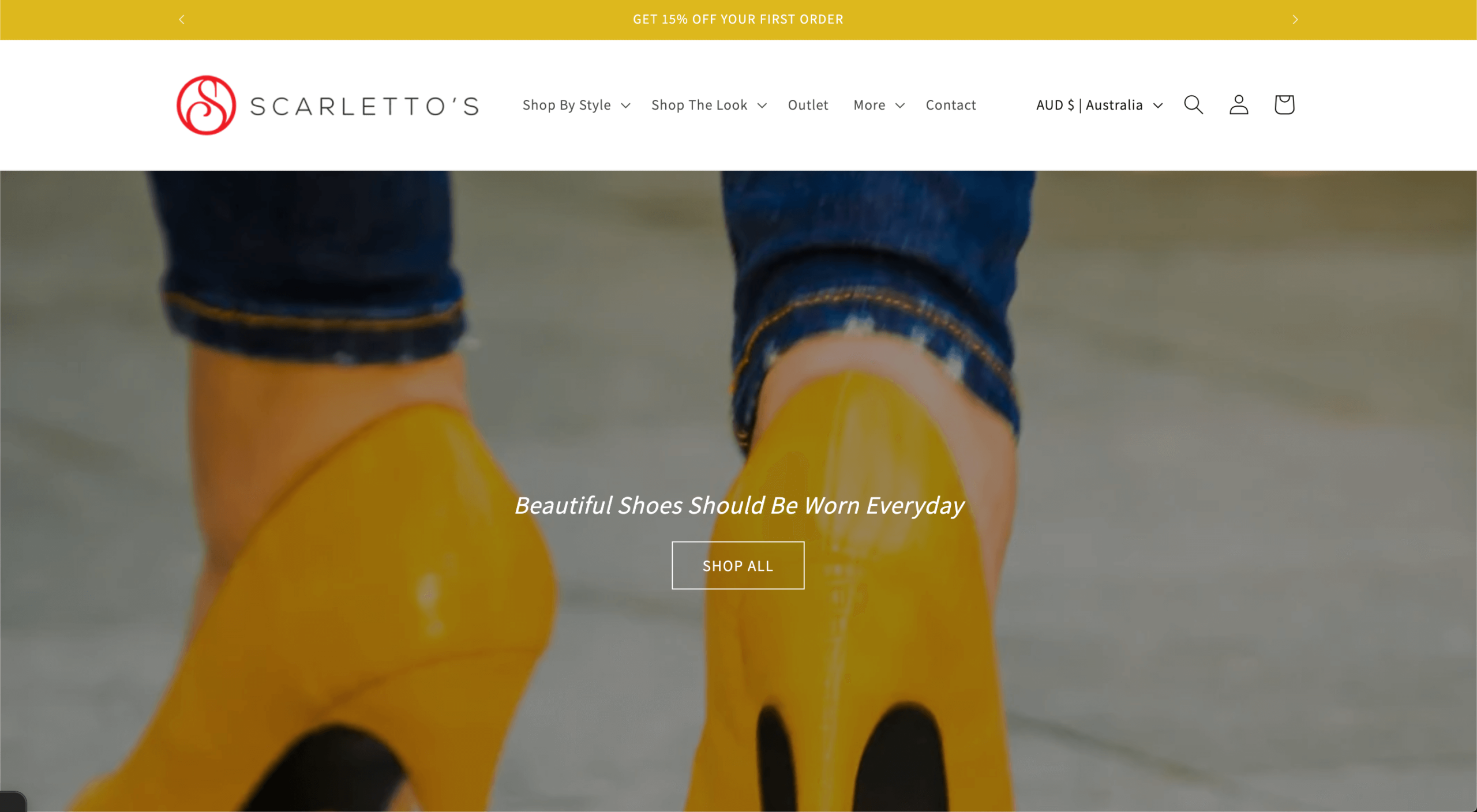This screenshot has height=812, width=1477.
Task: Click the chevron beside More
Action: (899, 106)
